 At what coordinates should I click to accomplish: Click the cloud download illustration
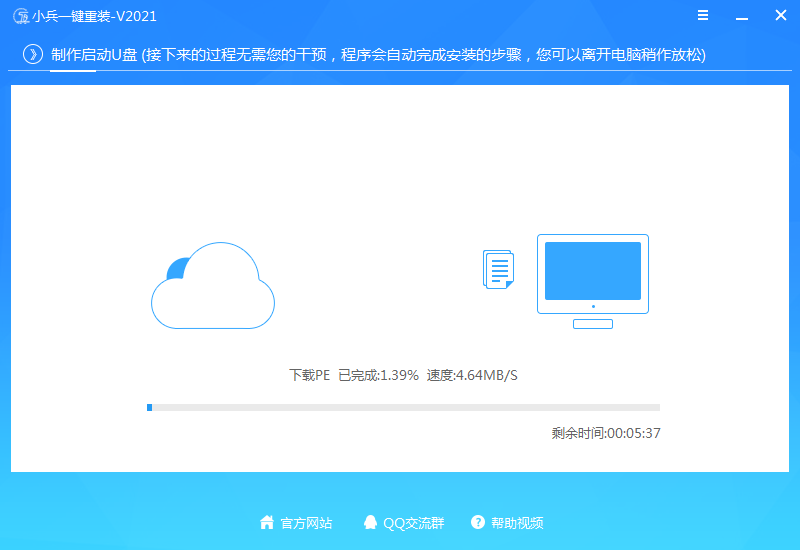213,285
